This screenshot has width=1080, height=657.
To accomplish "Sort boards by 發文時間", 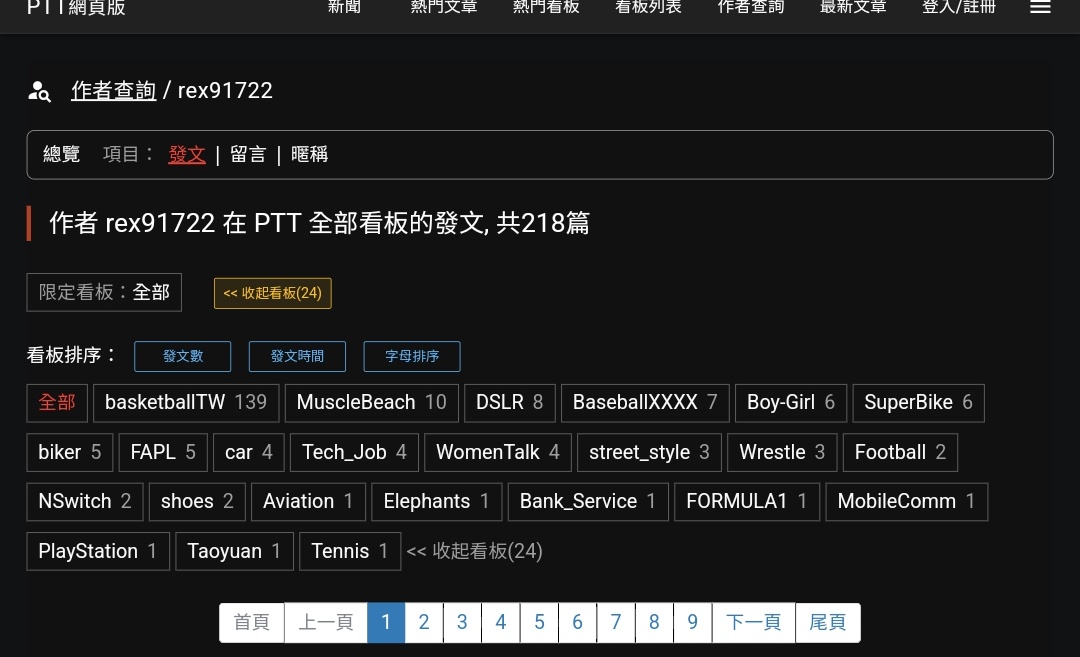I will (297, 356).
